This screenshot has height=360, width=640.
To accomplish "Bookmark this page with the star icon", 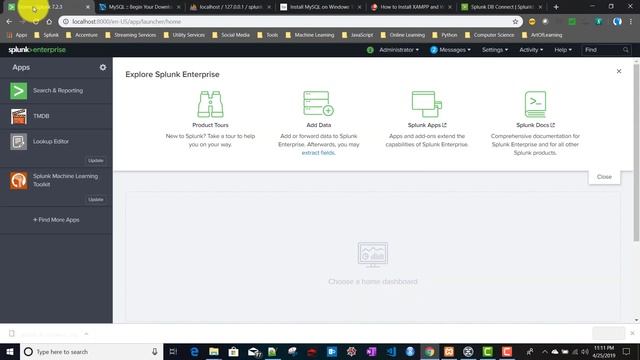I will (515, 22).
